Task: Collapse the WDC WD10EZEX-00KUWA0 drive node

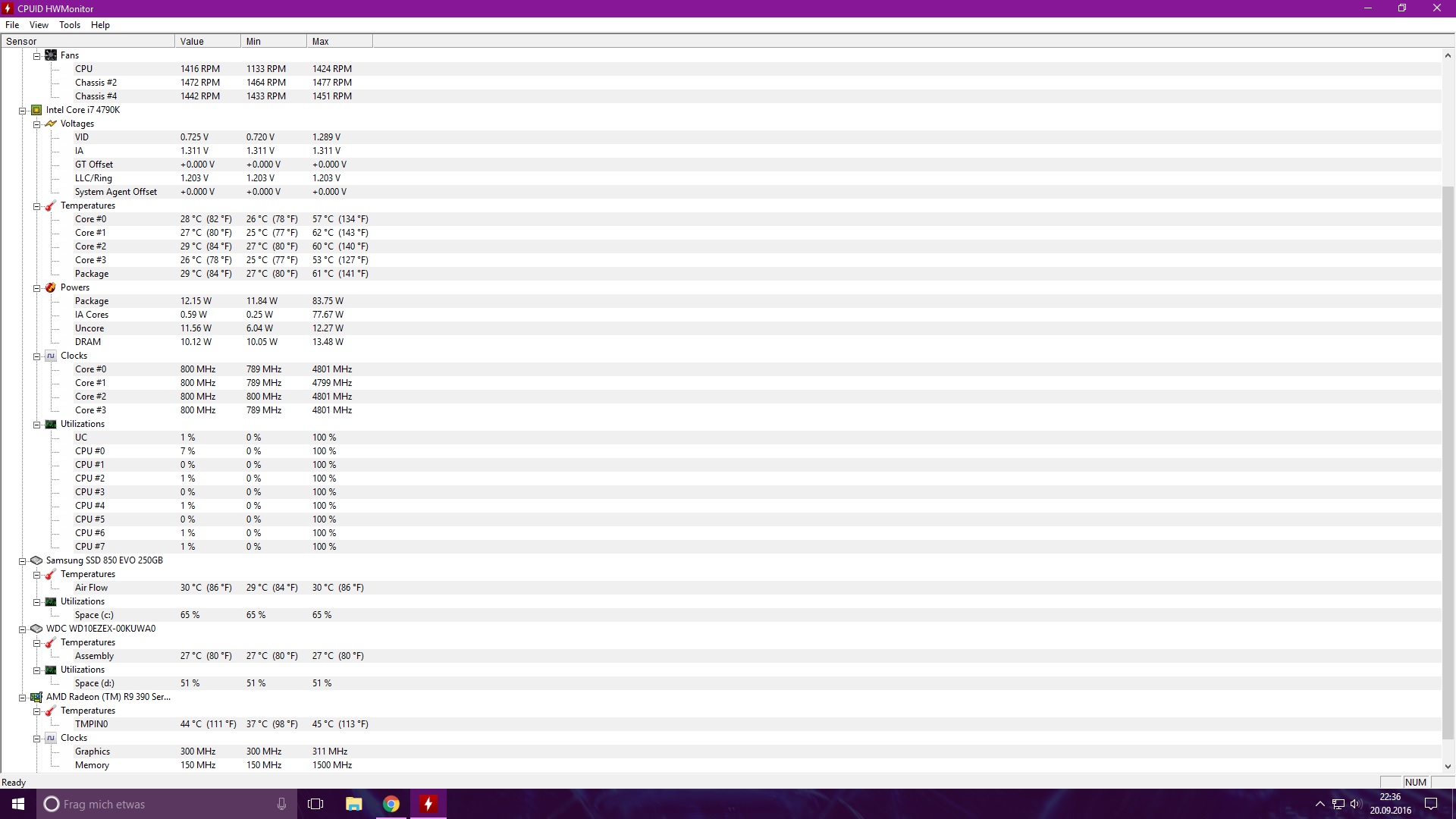Action: [23, 629]
